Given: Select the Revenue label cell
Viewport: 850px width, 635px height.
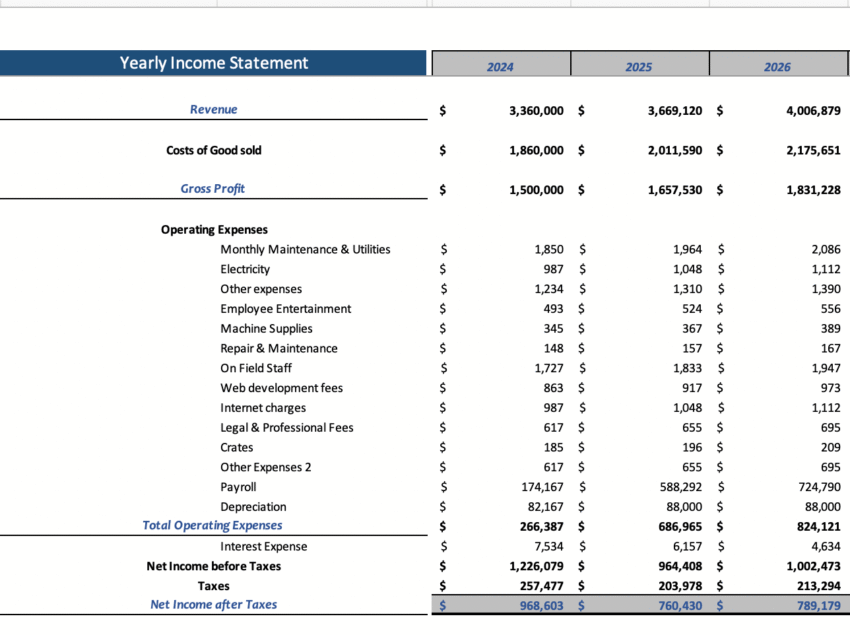Looking at the screenshot, I should pyautogui.click(x=213, y=110).
